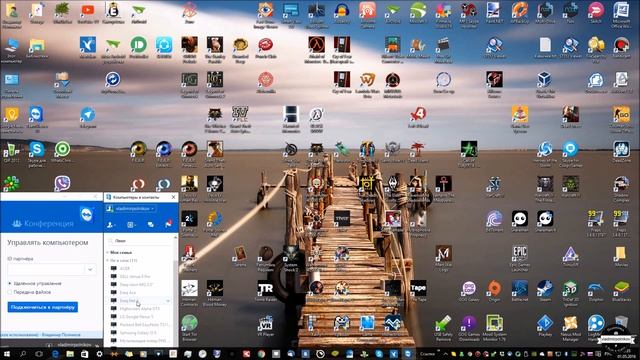This screenshot has height=360, width=640.
Task: Show hidden system tray icons chevron
Action: click(x=445, y=354)
